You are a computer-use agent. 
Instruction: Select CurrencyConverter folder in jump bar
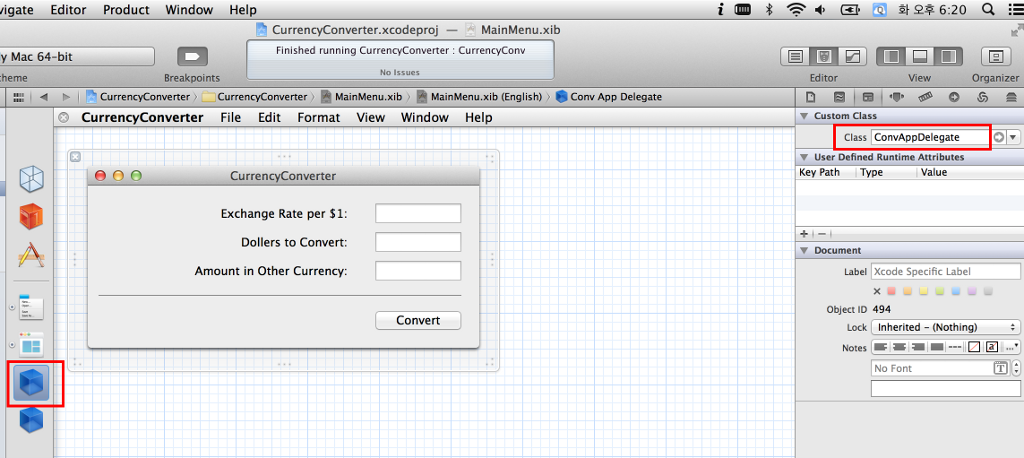255,97
